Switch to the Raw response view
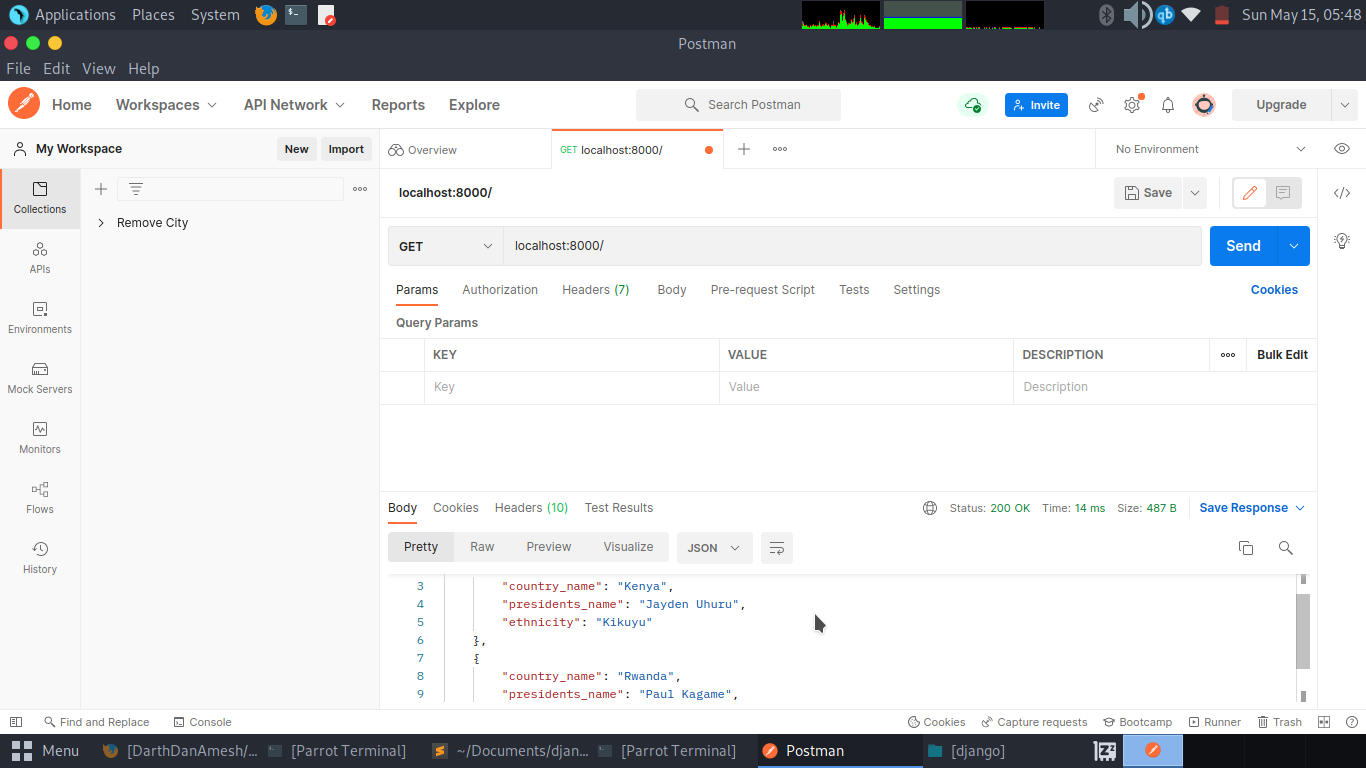The width and height of the screenshot is (1366, 768). coord(481,547)
